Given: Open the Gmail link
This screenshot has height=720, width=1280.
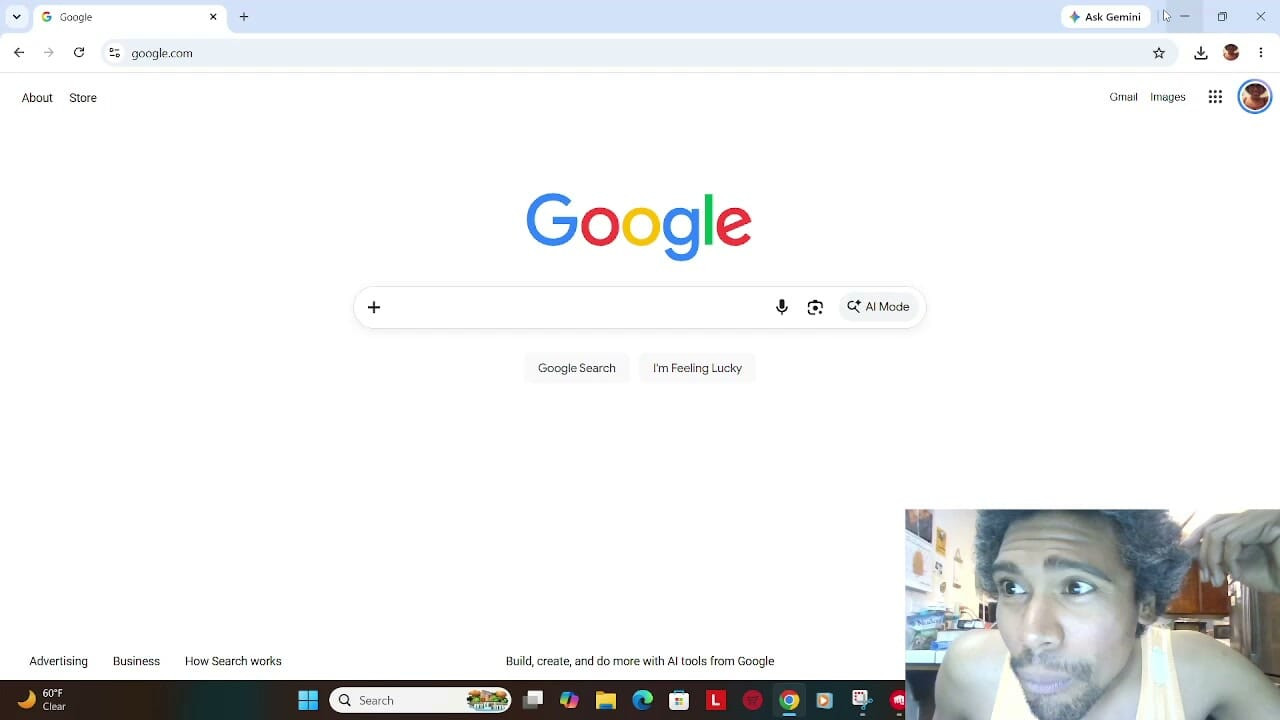Looking at the screenshot, I should [x=1123, y=97].
